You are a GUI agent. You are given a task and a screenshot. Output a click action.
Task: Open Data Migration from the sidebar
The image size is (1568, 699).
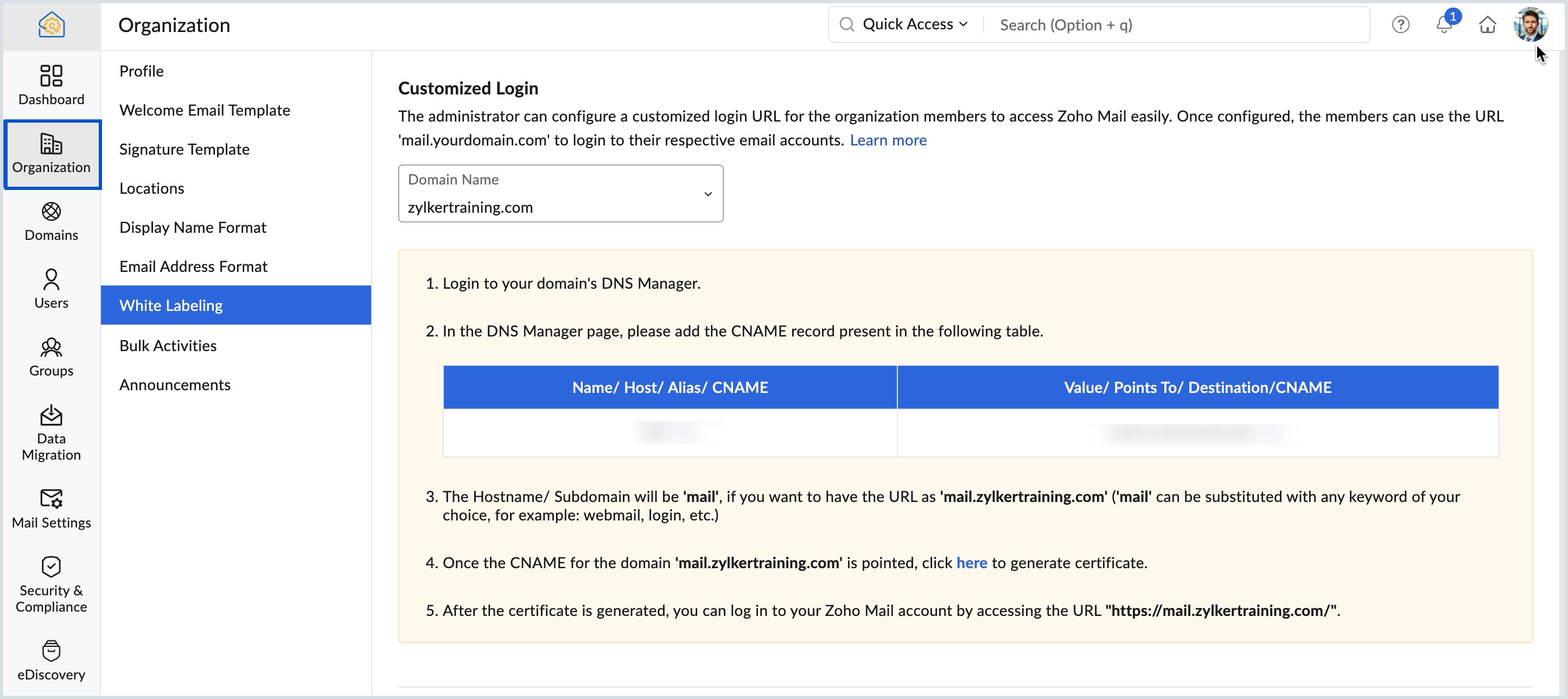pyautogui.click(x=51, y=433)
